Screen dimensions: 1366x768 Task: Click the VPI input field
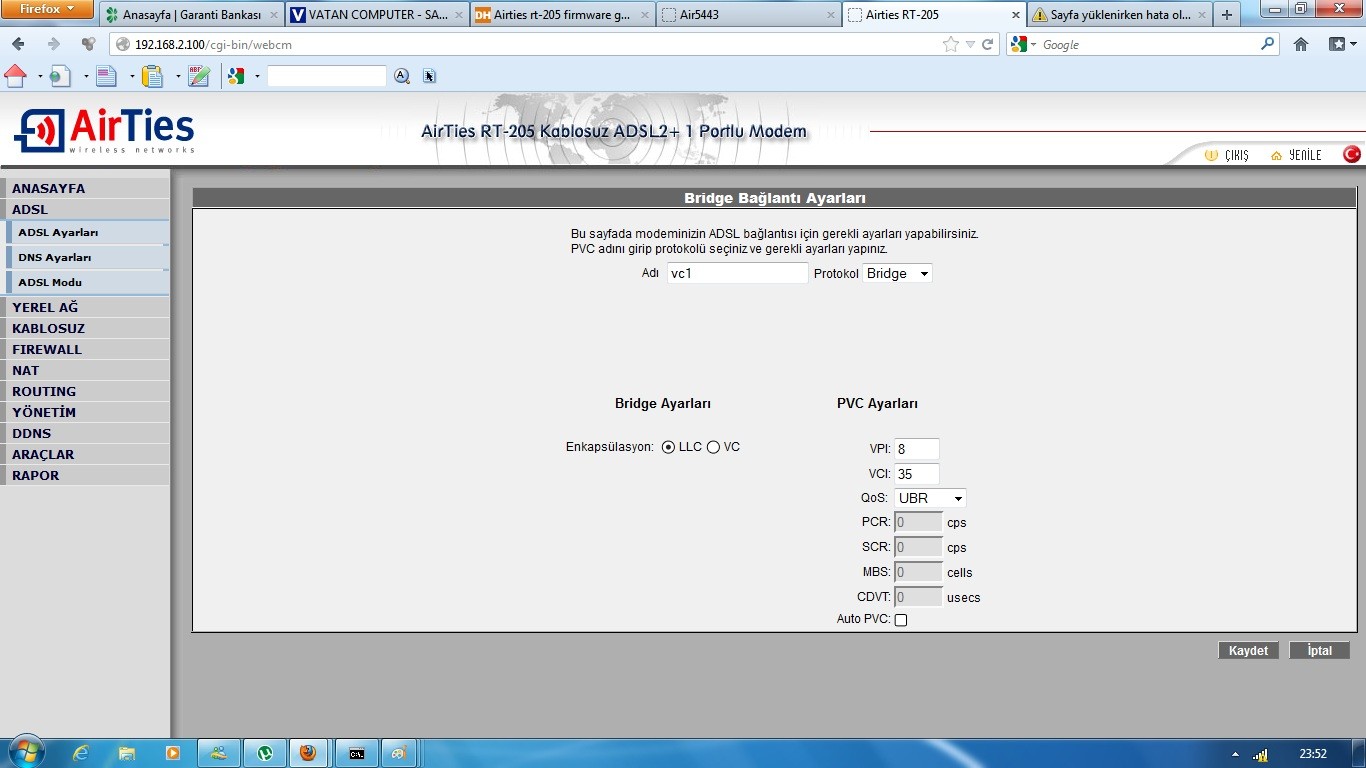tap(917, 449)
